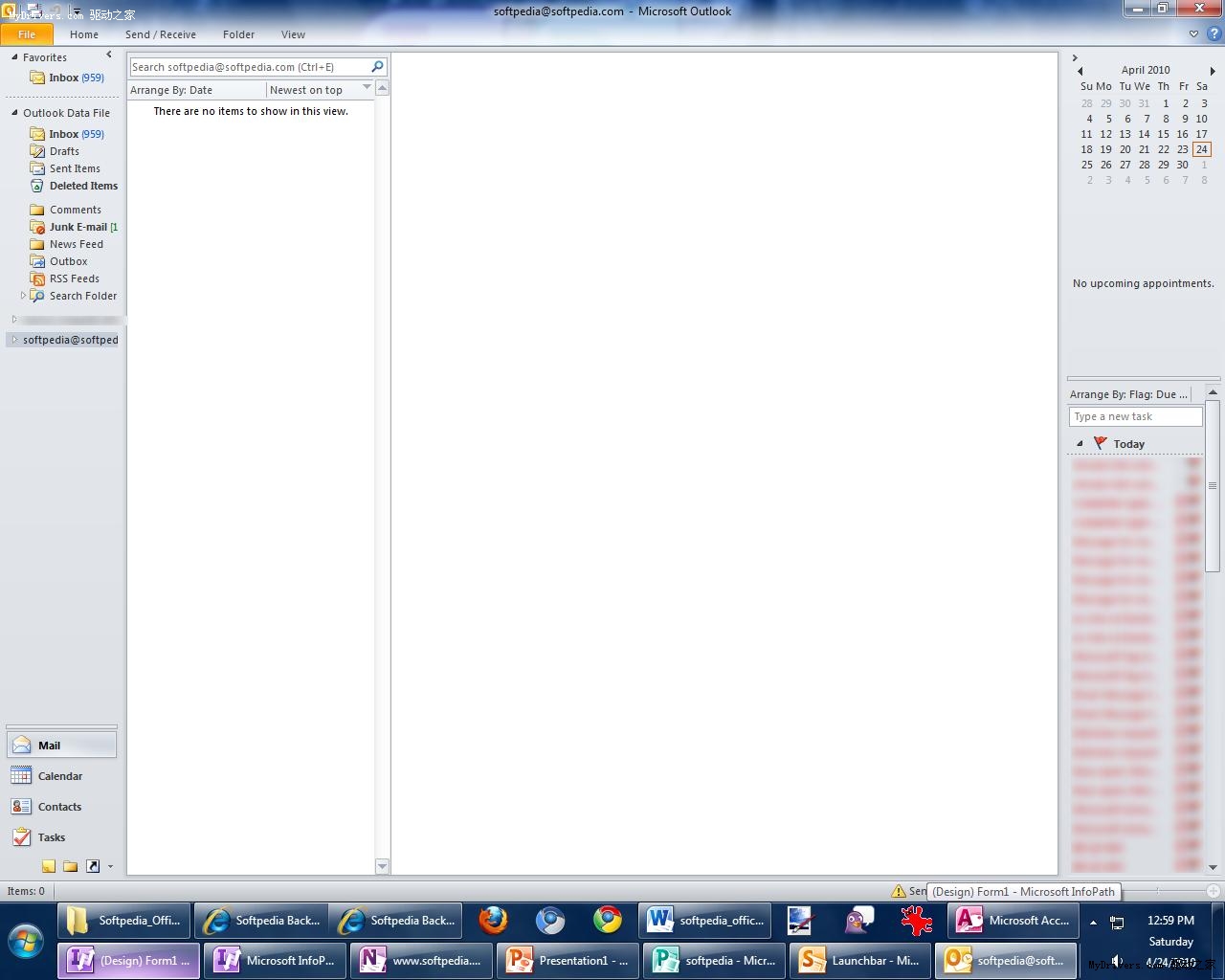
Task: Select April 24 in the calendar
Action: (1202, 149)
